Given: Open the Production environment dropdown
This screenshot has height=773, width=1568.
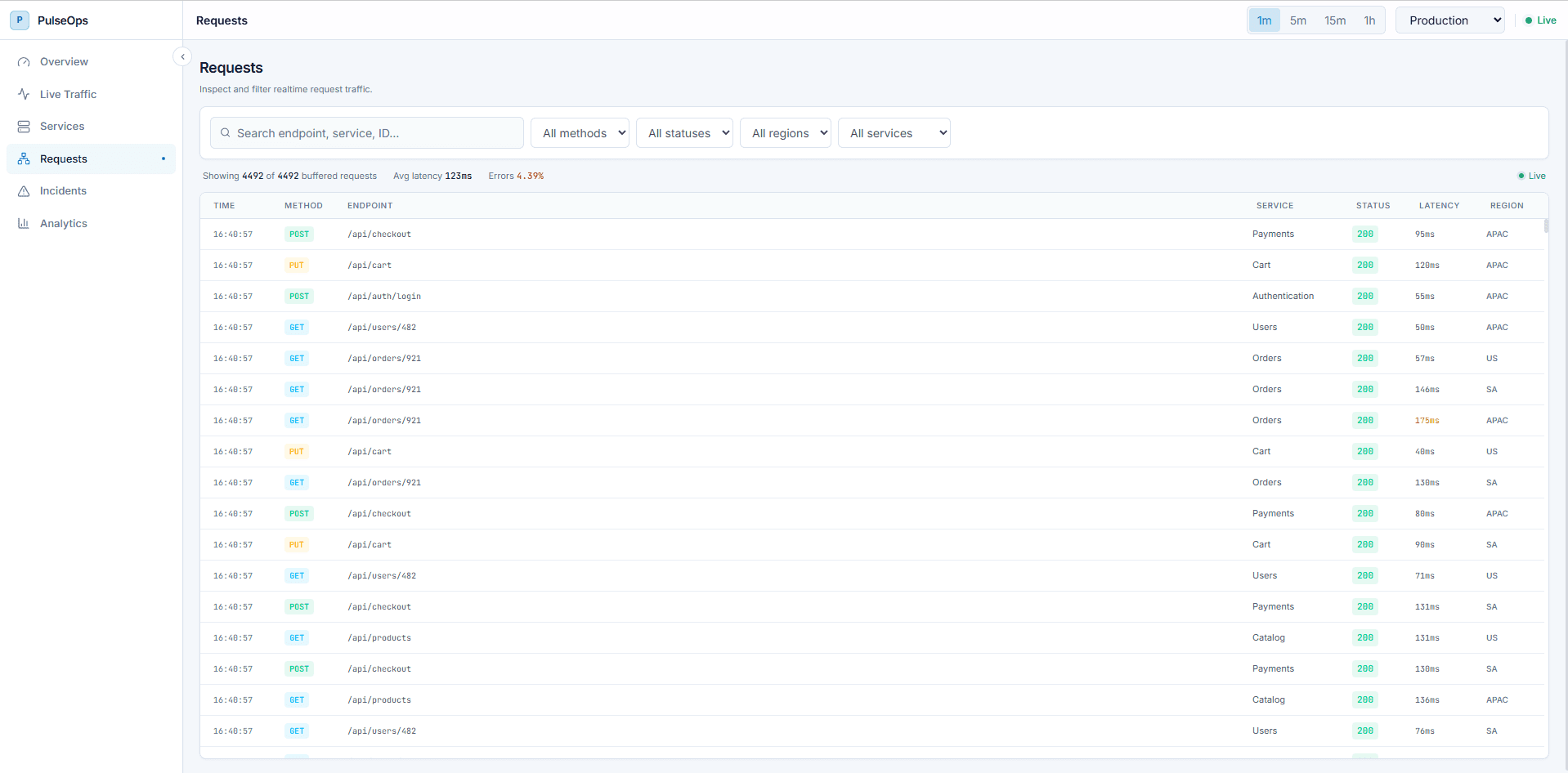Looking at the screenshot, I should 1449,20.
